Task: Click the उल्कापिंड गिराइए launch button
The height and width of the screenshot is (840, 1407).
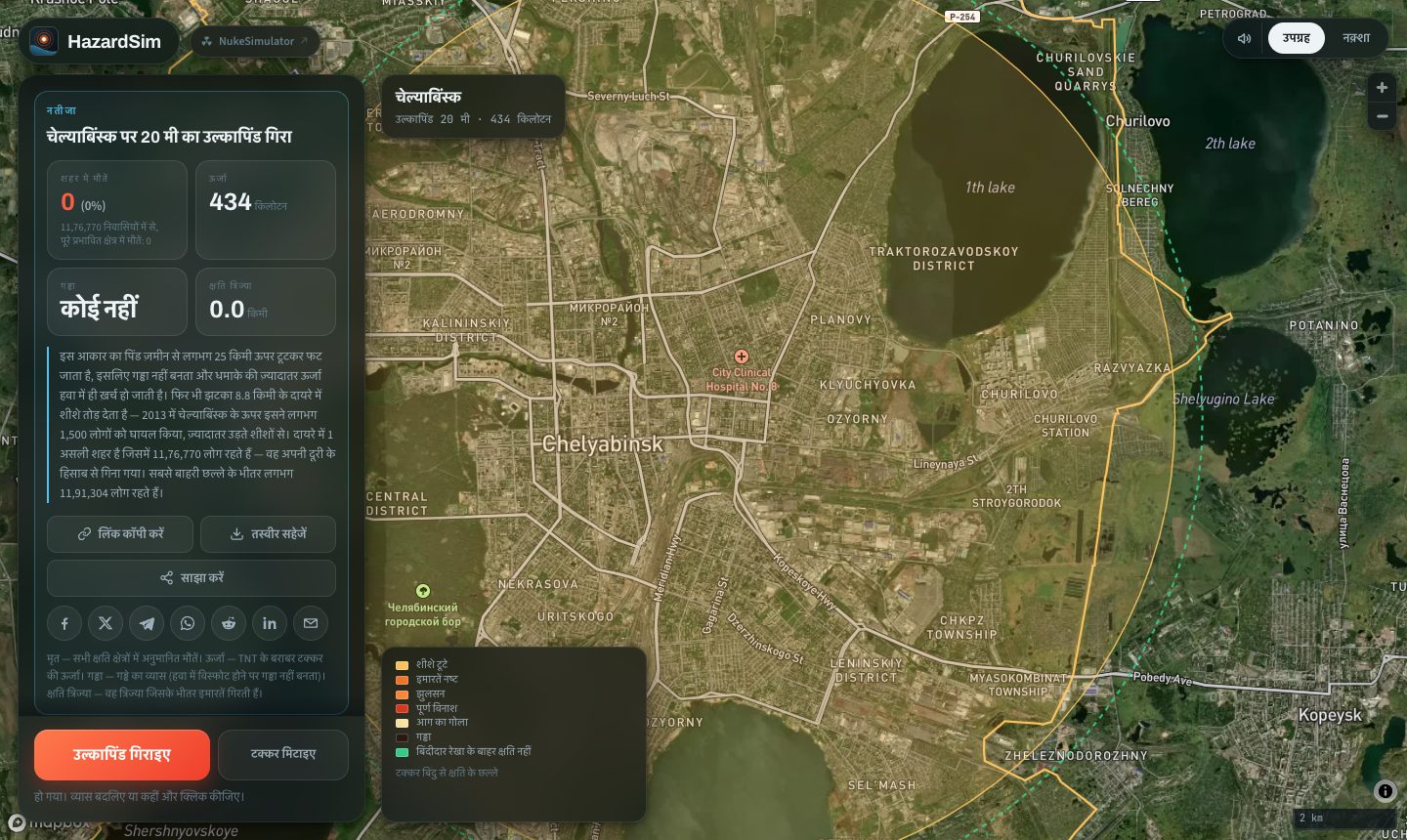Action: pyautogui.click(x=122, y=755)
